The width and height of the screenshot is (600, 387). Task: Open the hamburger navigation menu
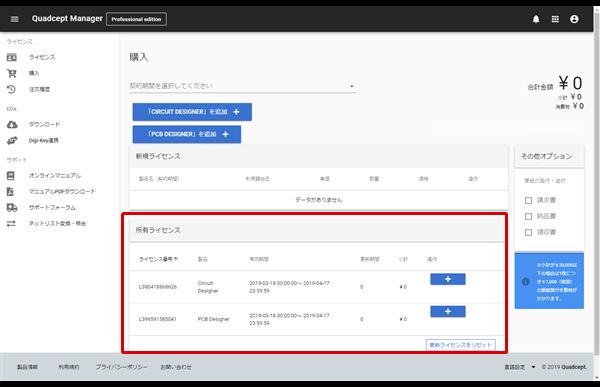coord(15,19)
